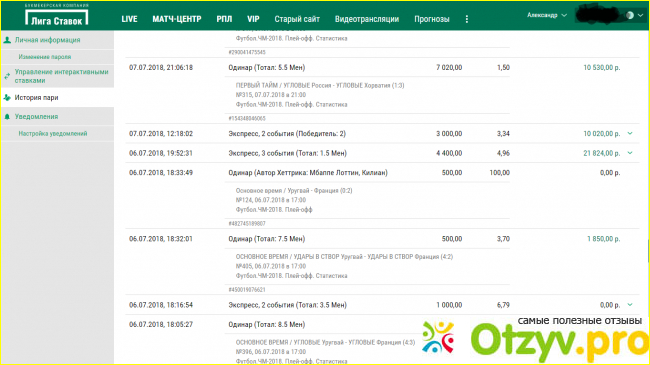Click УДАРЫ В СТВОР Уругвай event line
650x365 pixels.
344,257
